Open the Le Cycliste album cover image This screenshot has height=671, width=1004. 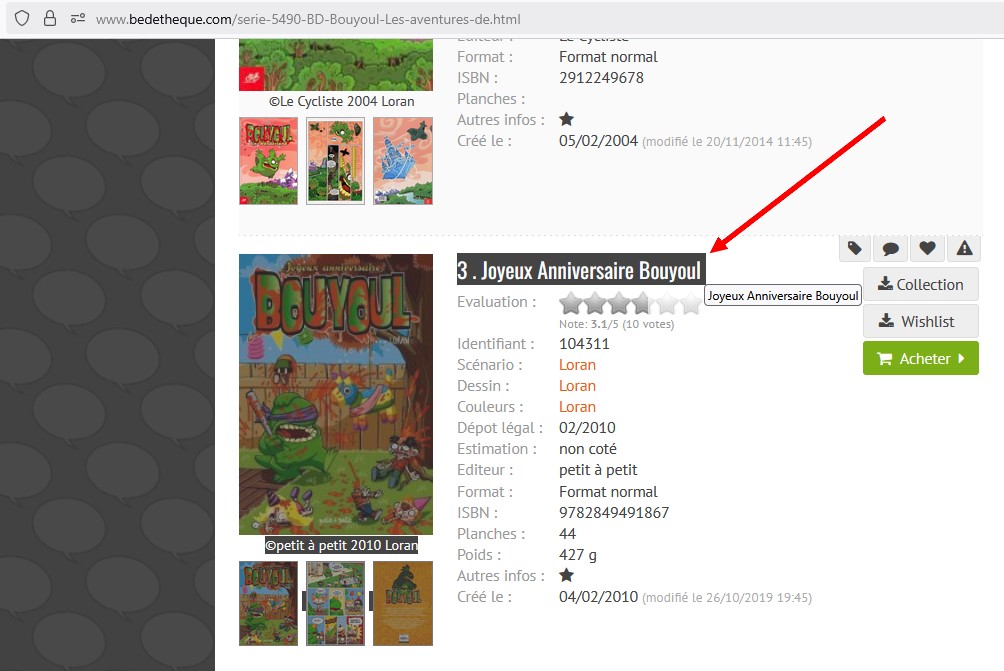(336, 65)
